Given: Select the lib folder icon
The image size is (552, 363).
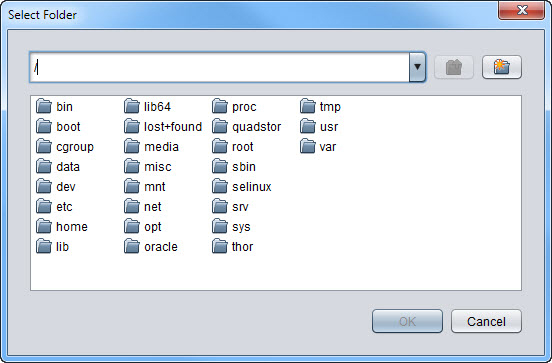Looking at the screenshot, I should (44, 246).
